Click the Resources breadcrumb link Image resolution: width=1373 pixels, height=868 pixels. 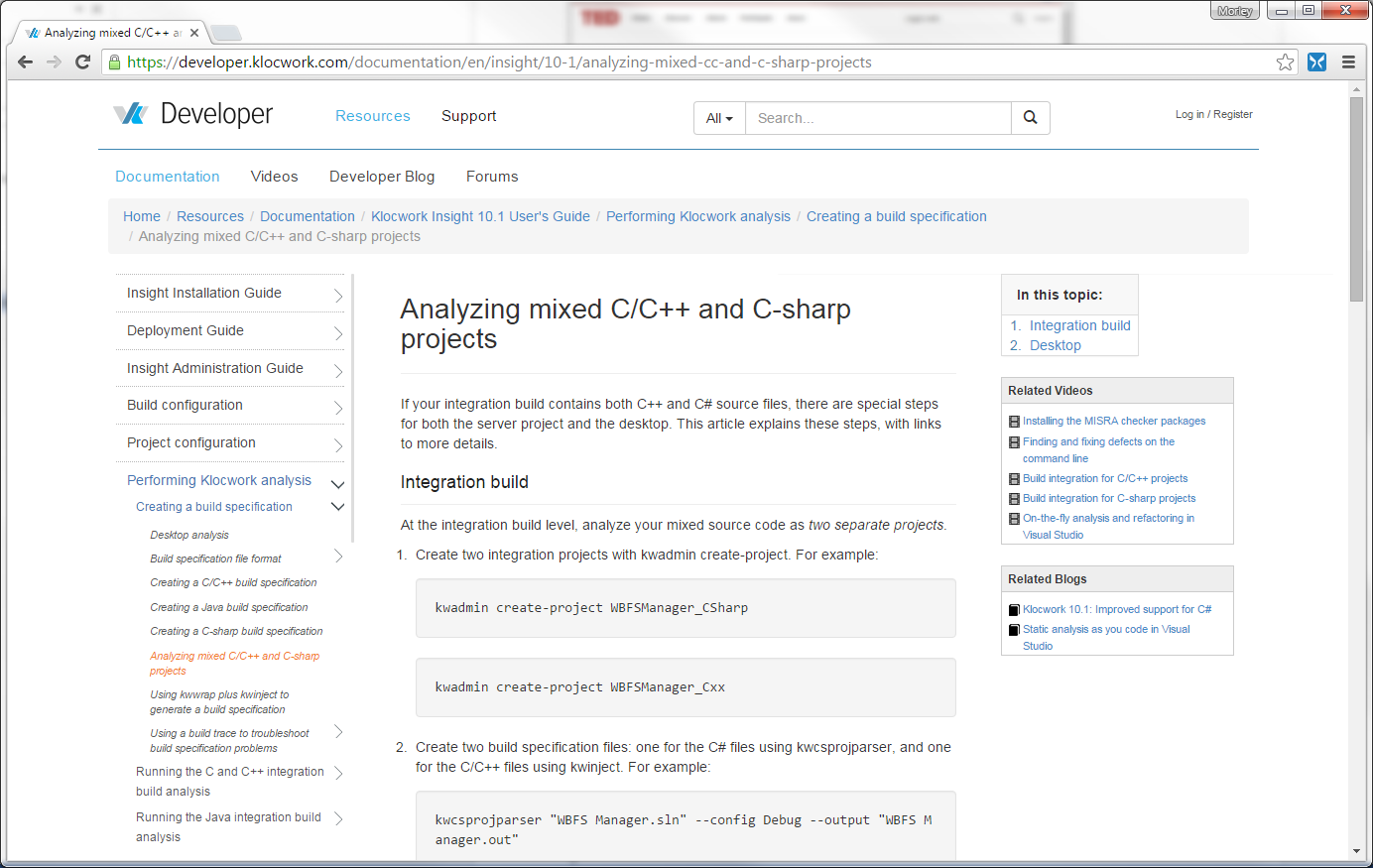(x=210, y=216)
